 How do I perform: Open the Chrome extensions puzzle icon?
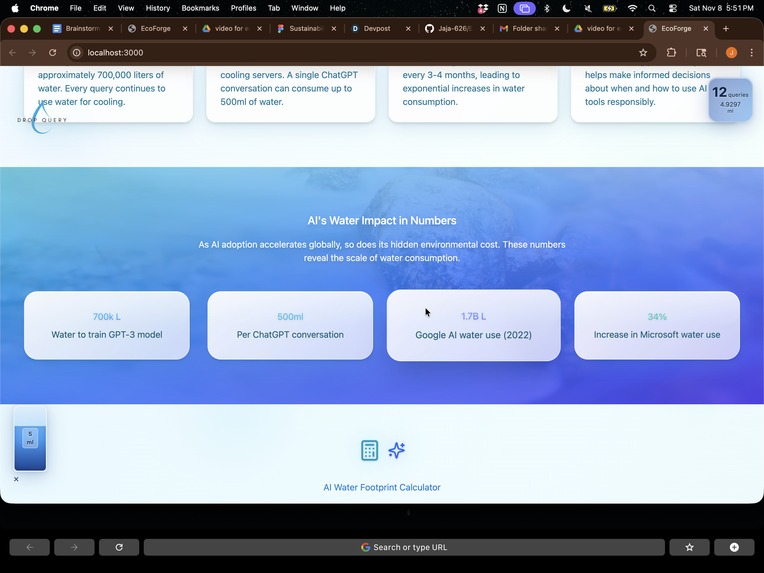pos(671,53)
